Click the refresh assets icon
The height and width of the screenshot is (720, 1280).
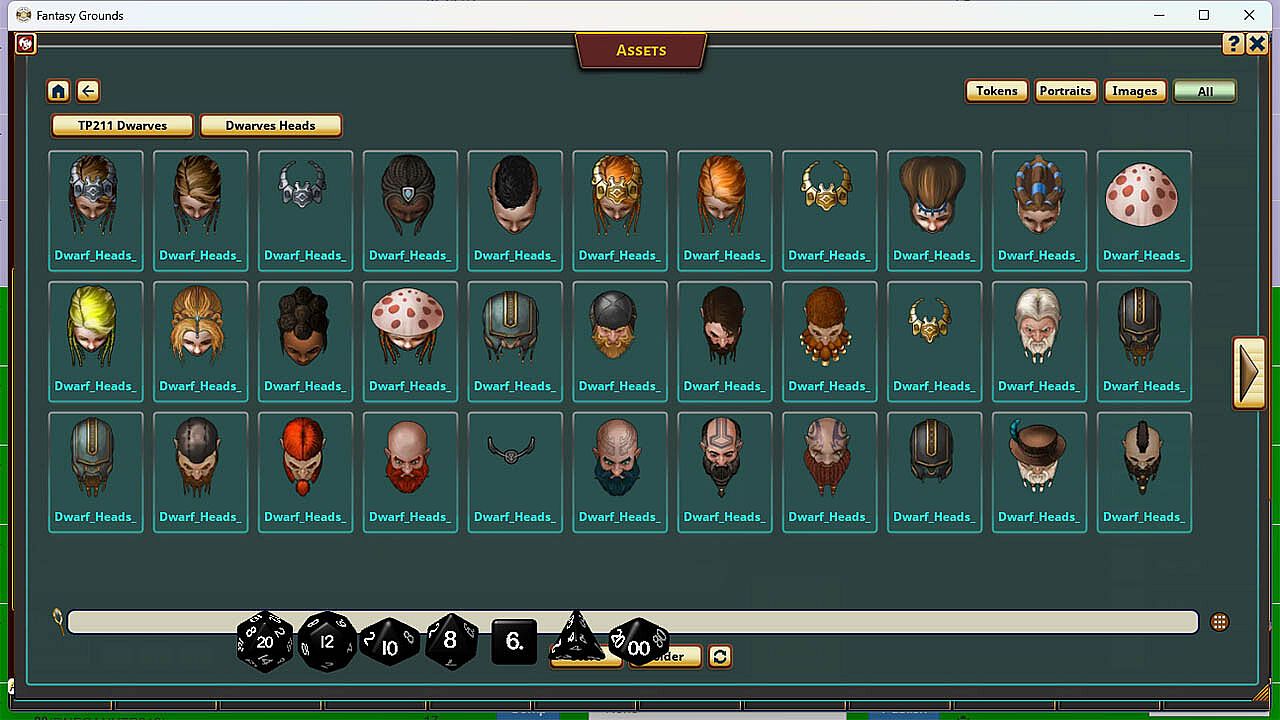(720, 656)
